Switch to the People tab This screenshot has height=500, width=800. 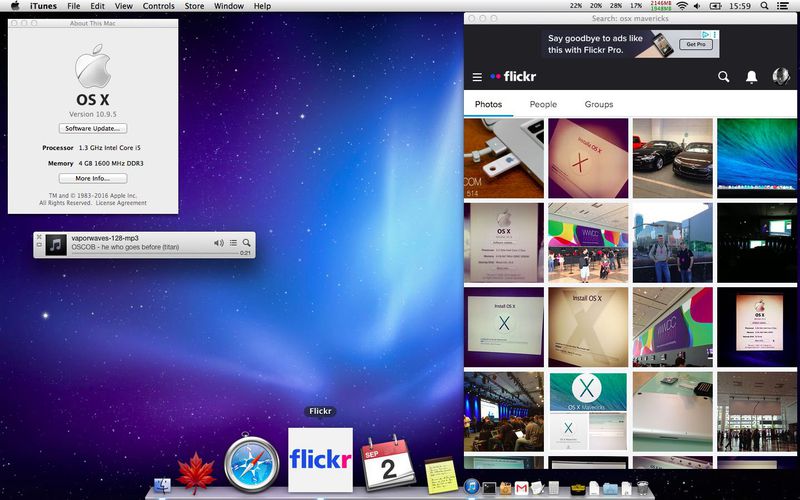point(543,104)
